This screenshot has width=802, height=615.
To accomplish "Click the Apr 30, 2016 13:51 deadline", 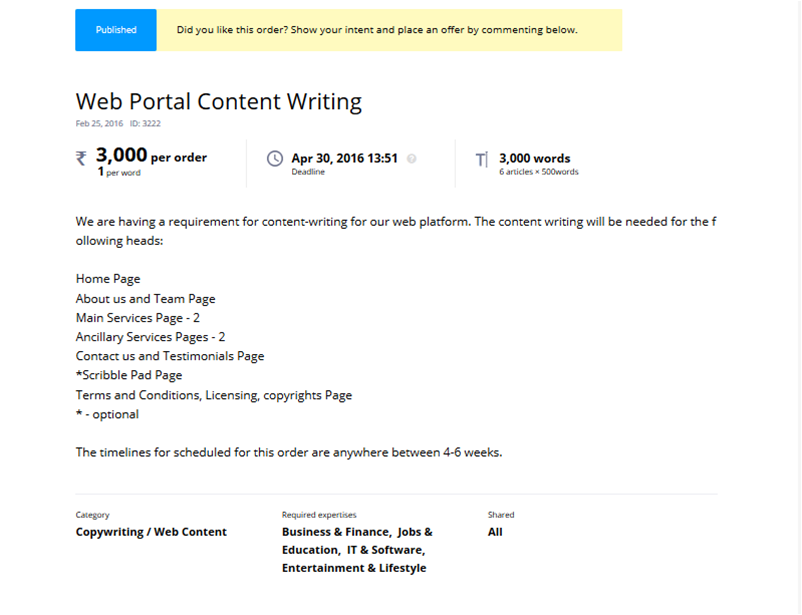I will point(344,158).
